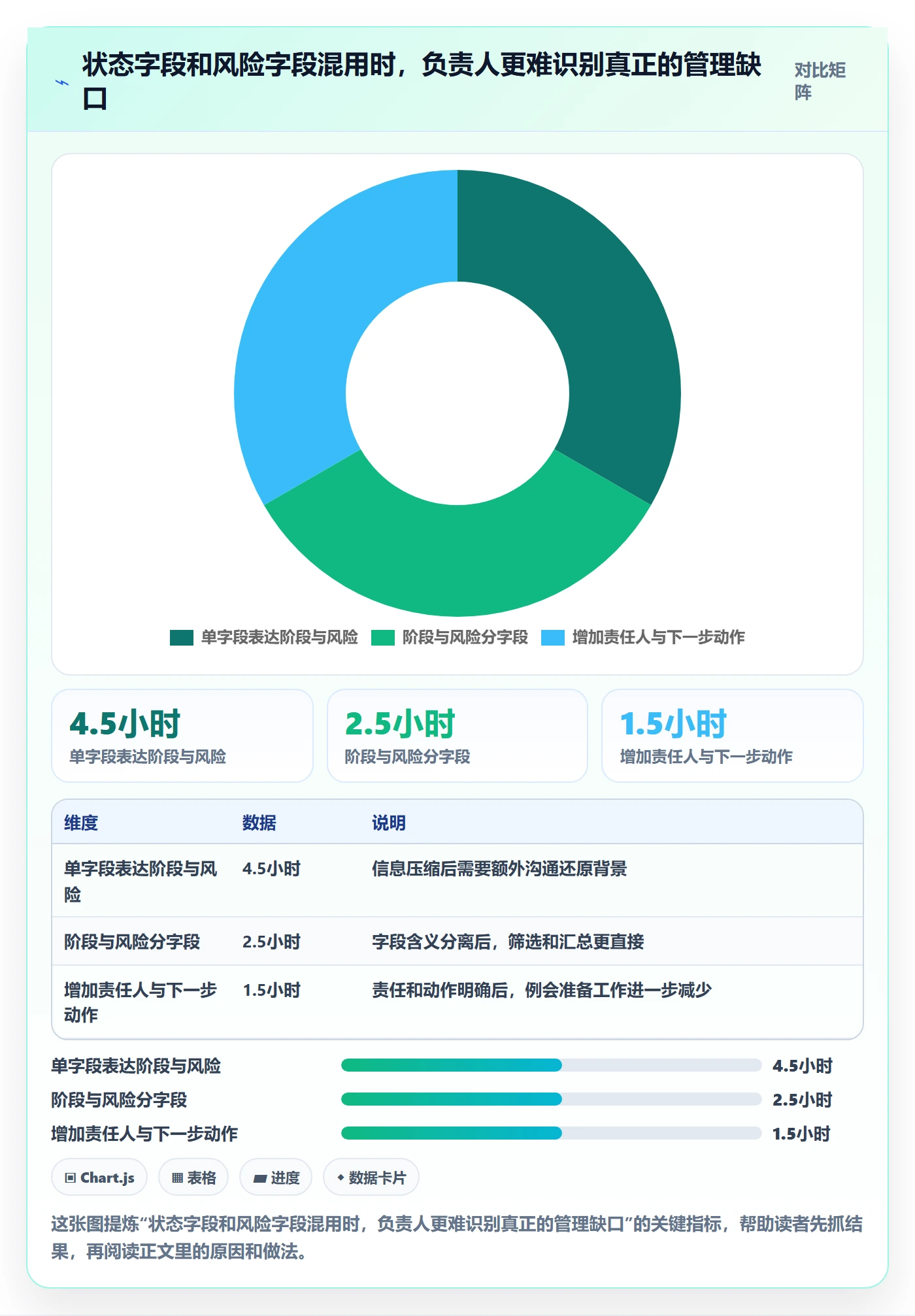Click table cell 责任和动作明确后，例会准备工作进一步减少

[x=542, y=990]
